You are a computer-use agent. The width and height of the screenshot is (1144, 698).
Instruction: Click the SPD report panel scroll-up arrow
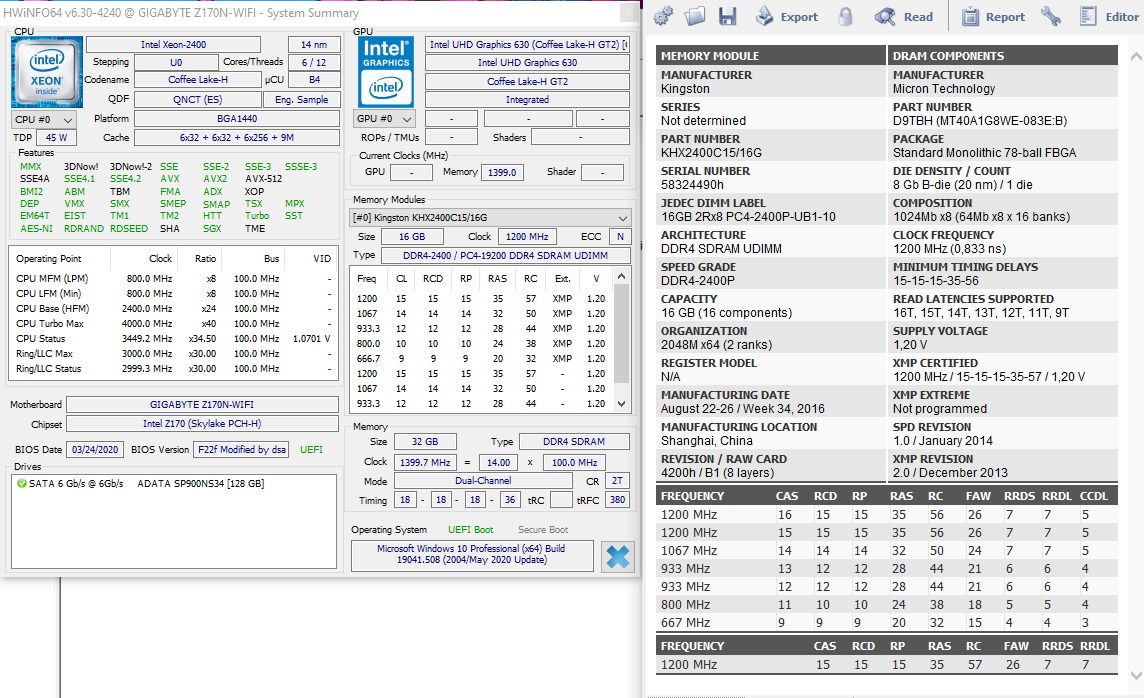pyautogui.click(x=1136, y=56)
